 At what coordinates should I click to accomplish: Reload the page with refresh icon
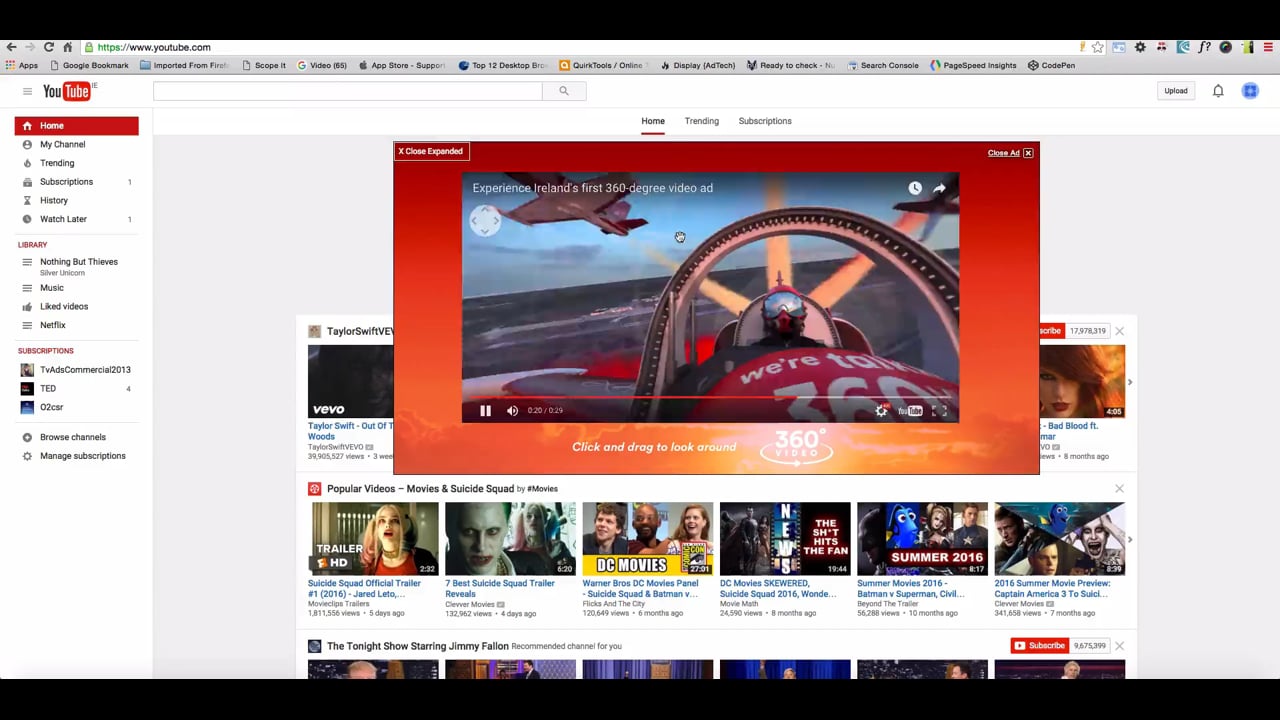pyautogui.click(x=48, y=47)
